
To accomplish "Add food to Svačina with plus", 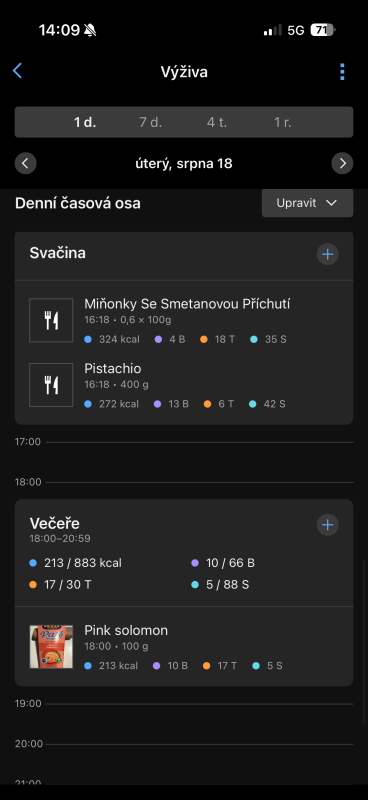I will click(x=328, y=254).
